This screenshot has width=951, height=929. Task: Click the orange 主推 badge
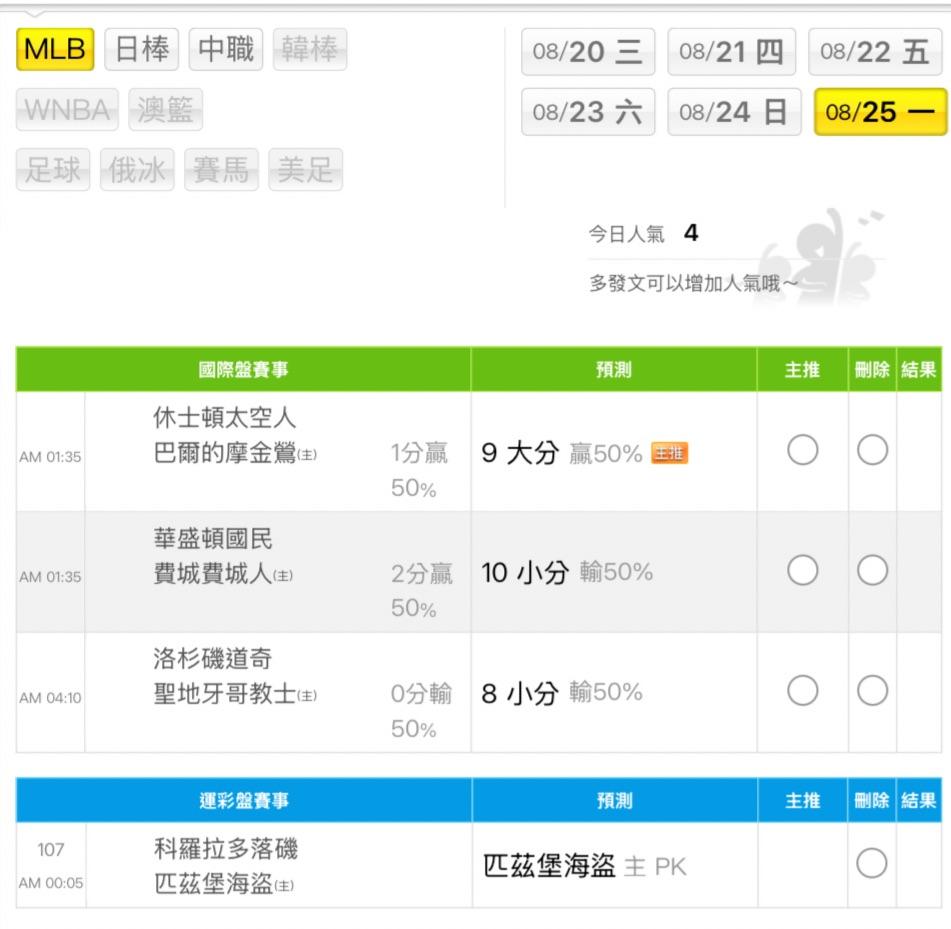point(670,453)
